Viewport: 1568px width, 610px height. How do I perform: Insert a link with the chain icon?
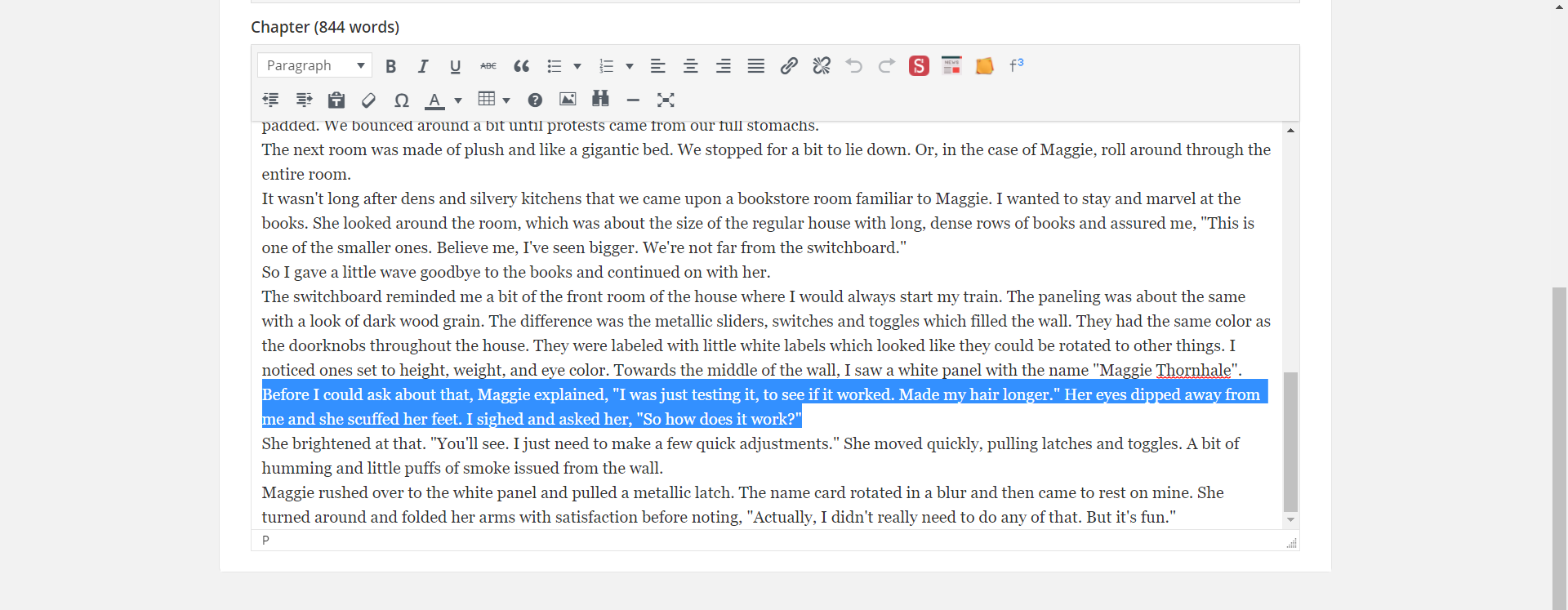point(789,66)
